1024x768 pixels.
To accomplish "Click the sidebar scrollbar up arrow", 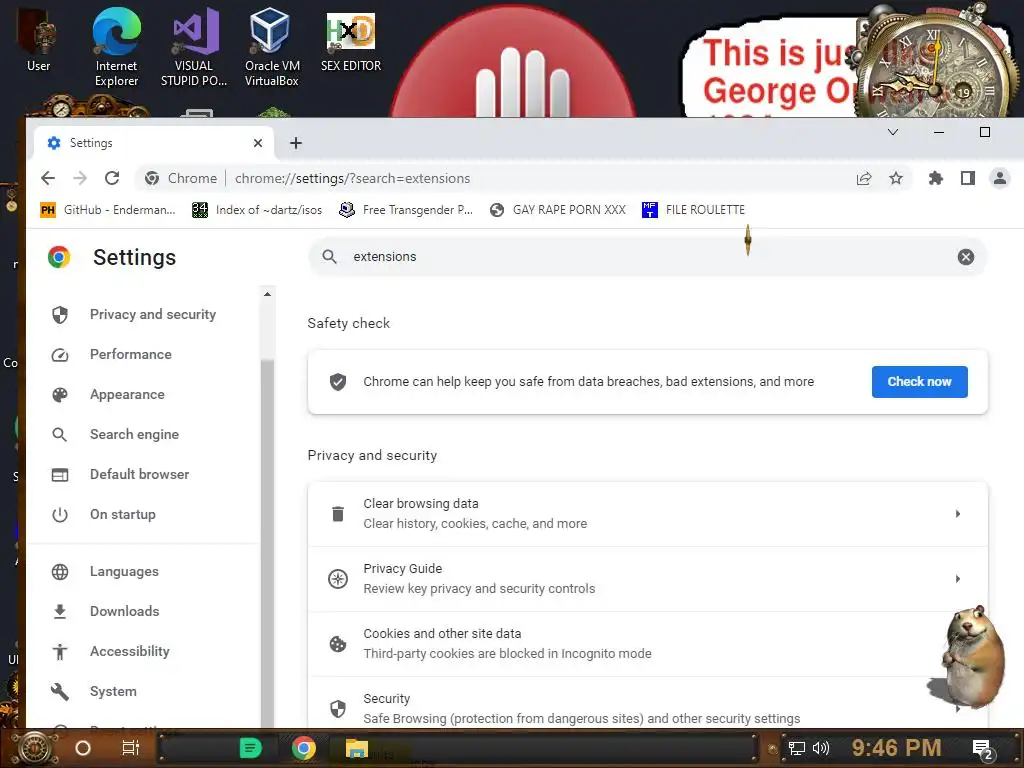I will click(267, 295).
